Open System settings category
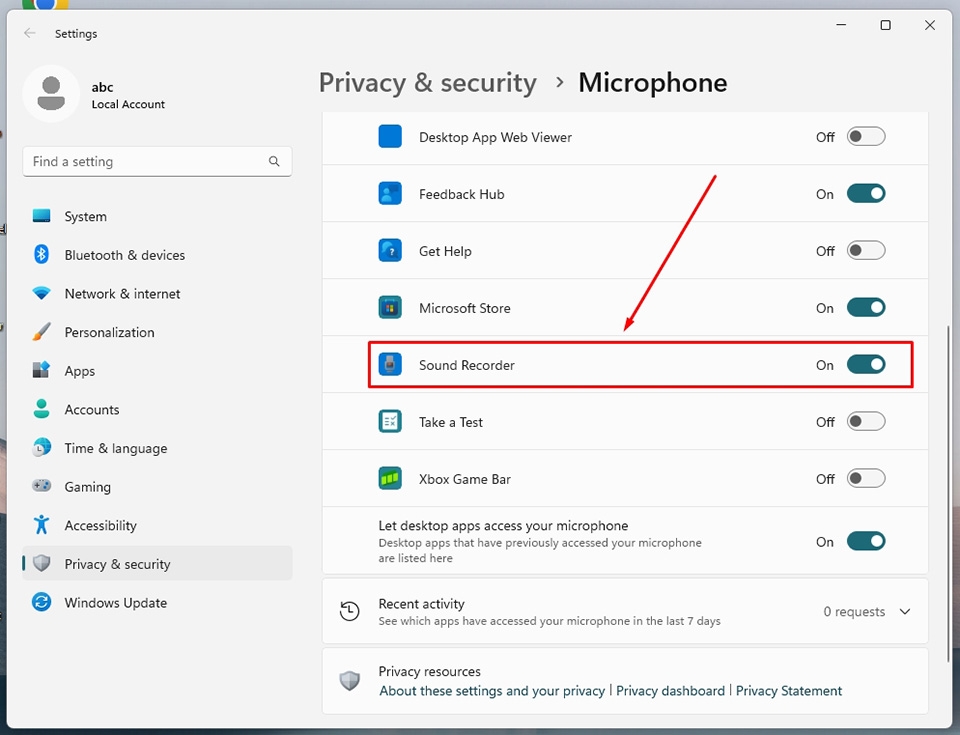This screenshot has width=960, height=735. pos(157,216)
